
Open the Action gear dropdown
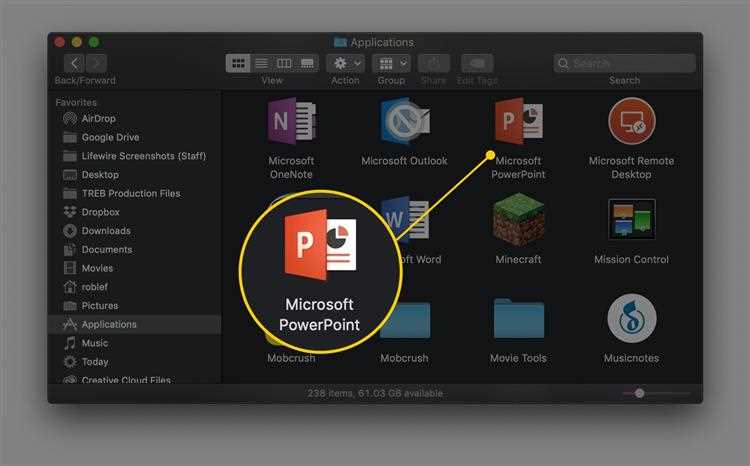tap(345, 63)
